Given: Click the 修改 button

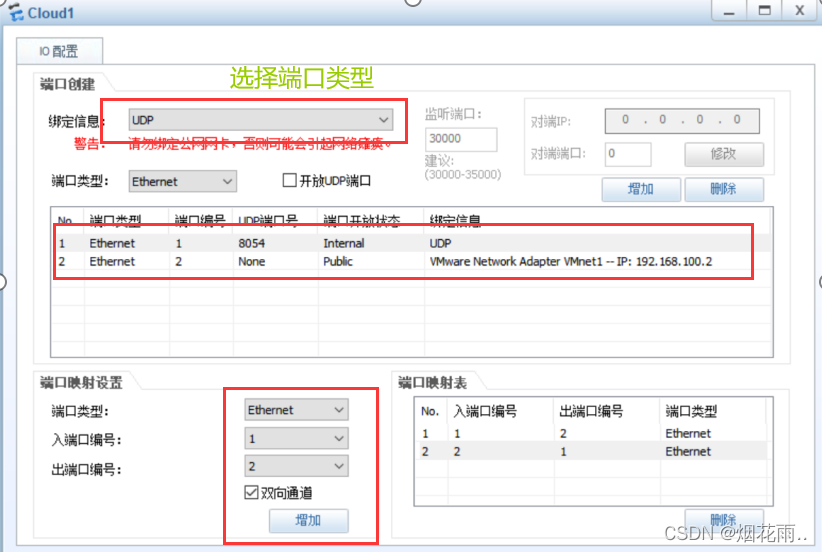Looking at the screenshot, I should (723, 154).
